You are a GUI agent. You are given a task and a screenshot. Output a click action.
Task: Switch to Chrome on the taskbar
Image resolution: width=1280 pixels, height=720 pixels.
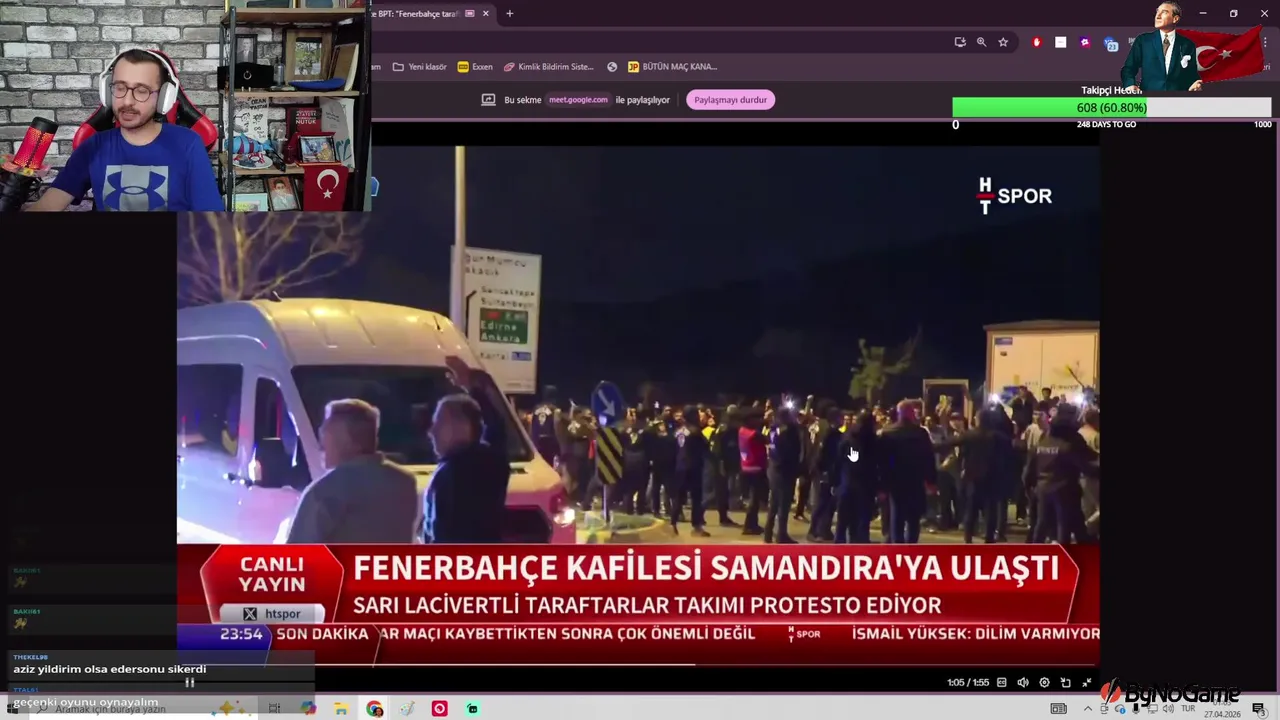click(x=374, y=709)
